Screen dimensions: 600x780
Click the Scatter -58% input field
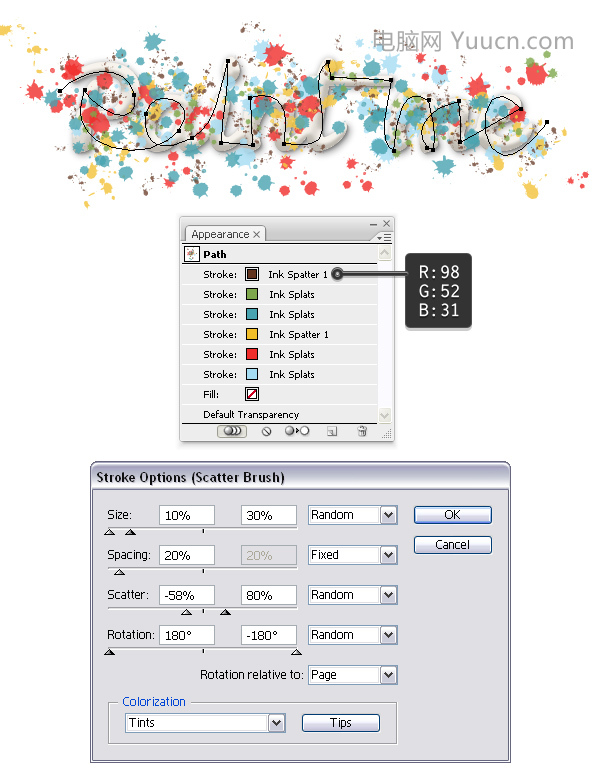[187, 595]
